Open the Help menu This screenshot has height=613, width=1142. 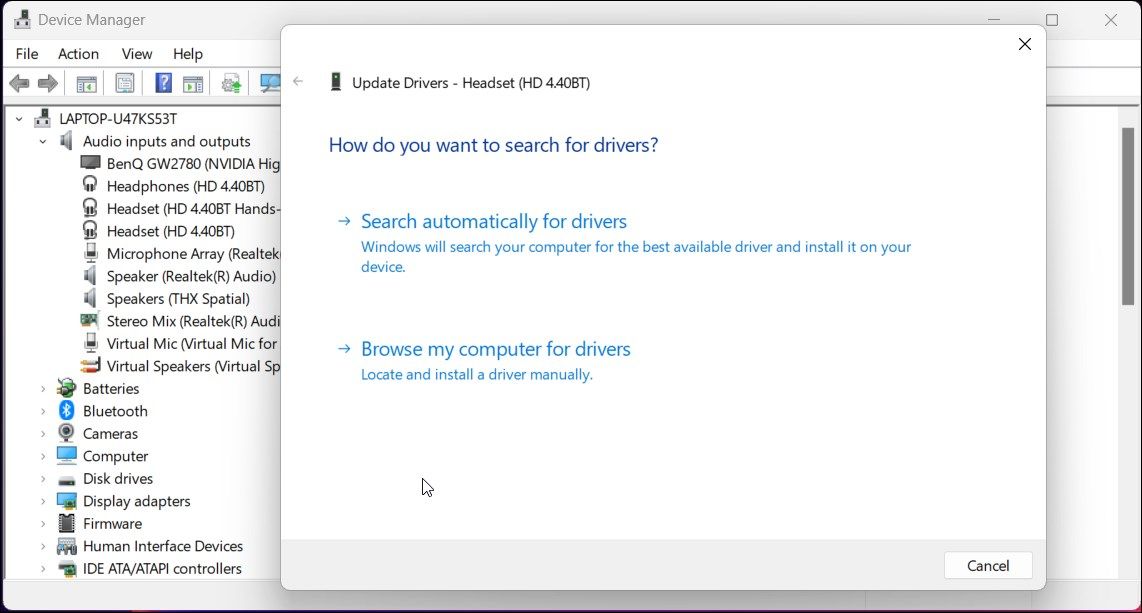(x=188, y=54)
